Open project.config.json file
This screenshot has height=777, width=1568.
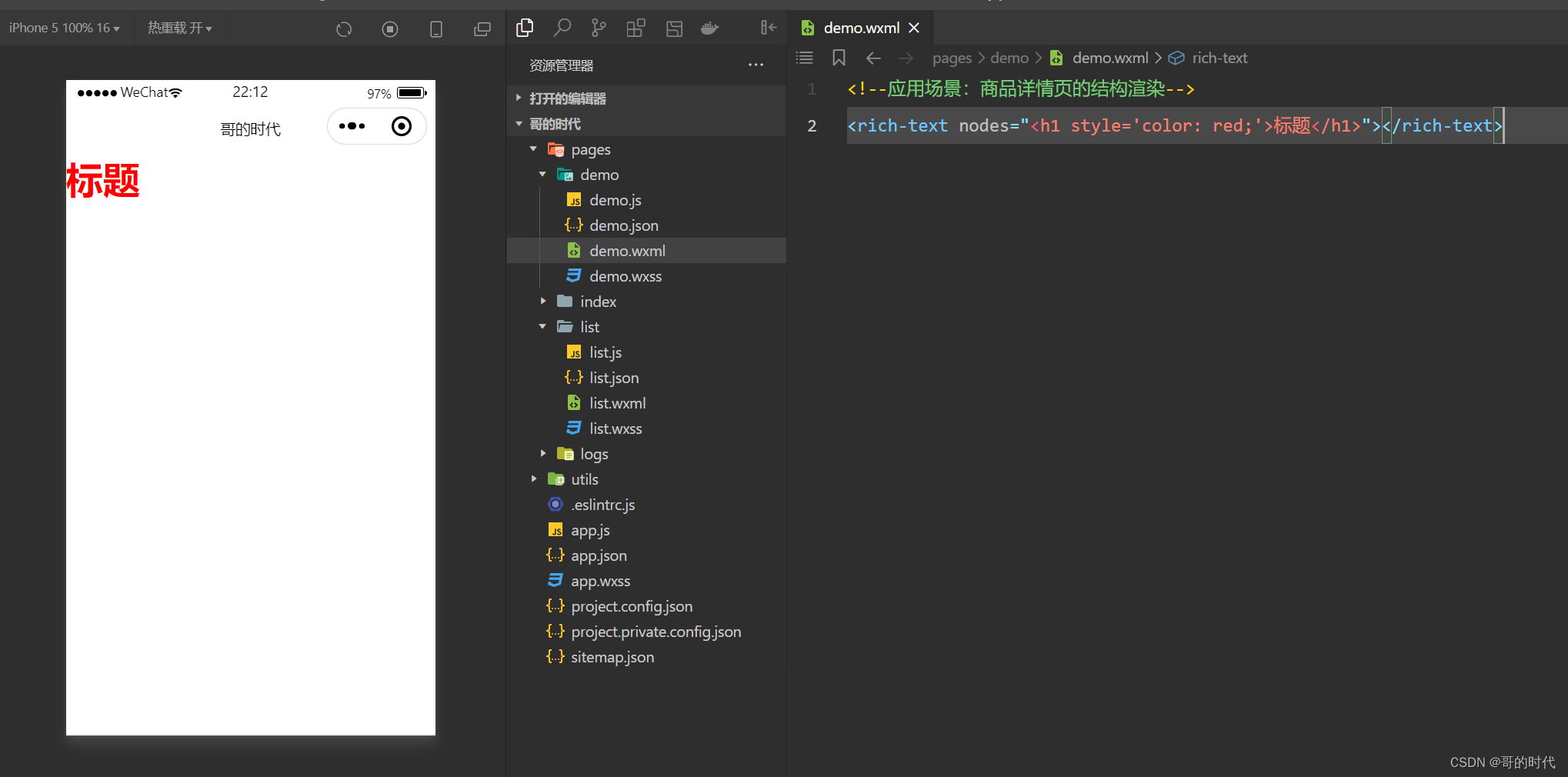(646, 606)
